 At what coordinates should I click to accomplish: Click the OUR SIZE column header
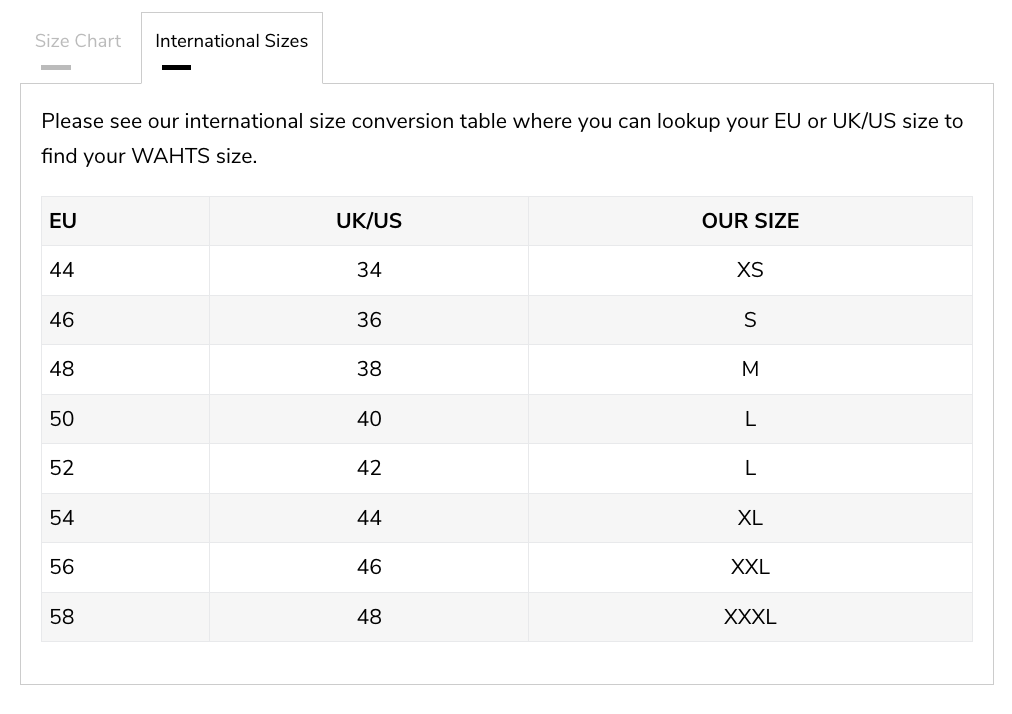[750, 221]
